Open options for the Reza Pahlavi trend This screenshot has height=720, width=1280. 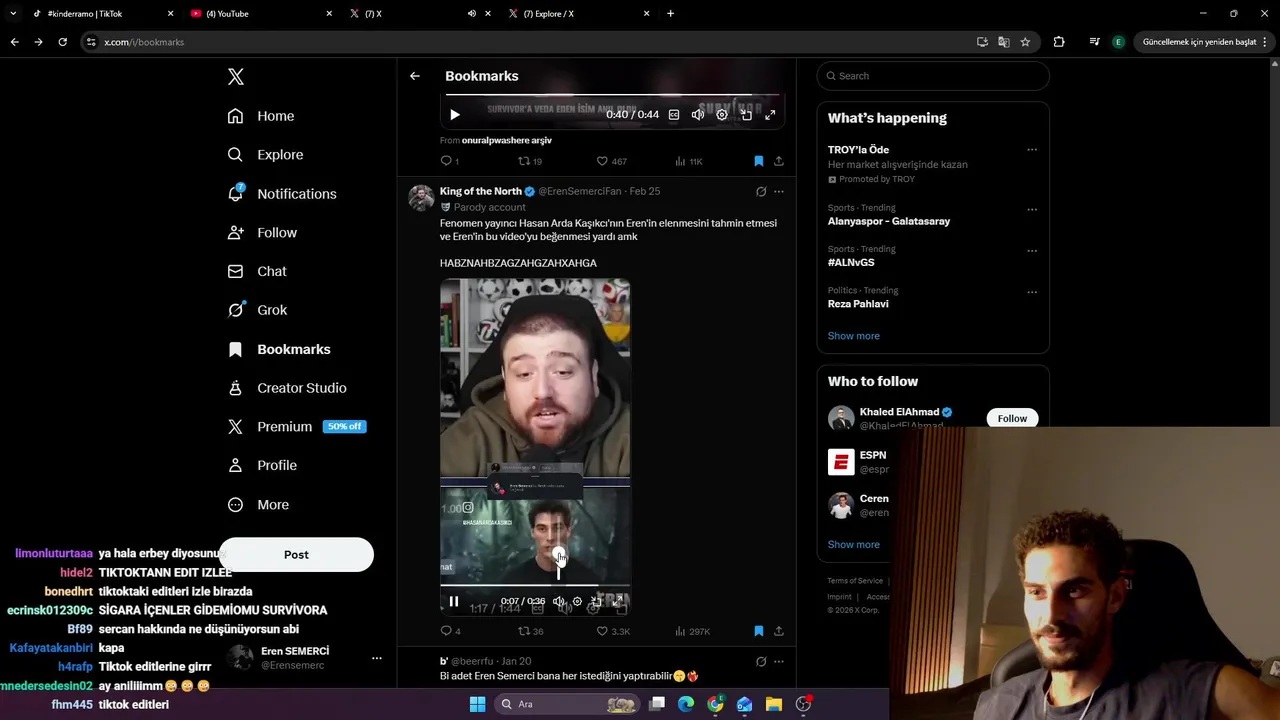(x=1032, y=292)
